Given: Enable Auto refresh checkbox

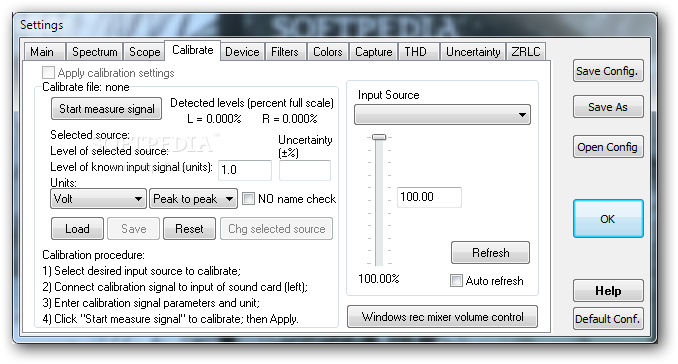Looking at the screenshot, I should click(x=456, y=281).
